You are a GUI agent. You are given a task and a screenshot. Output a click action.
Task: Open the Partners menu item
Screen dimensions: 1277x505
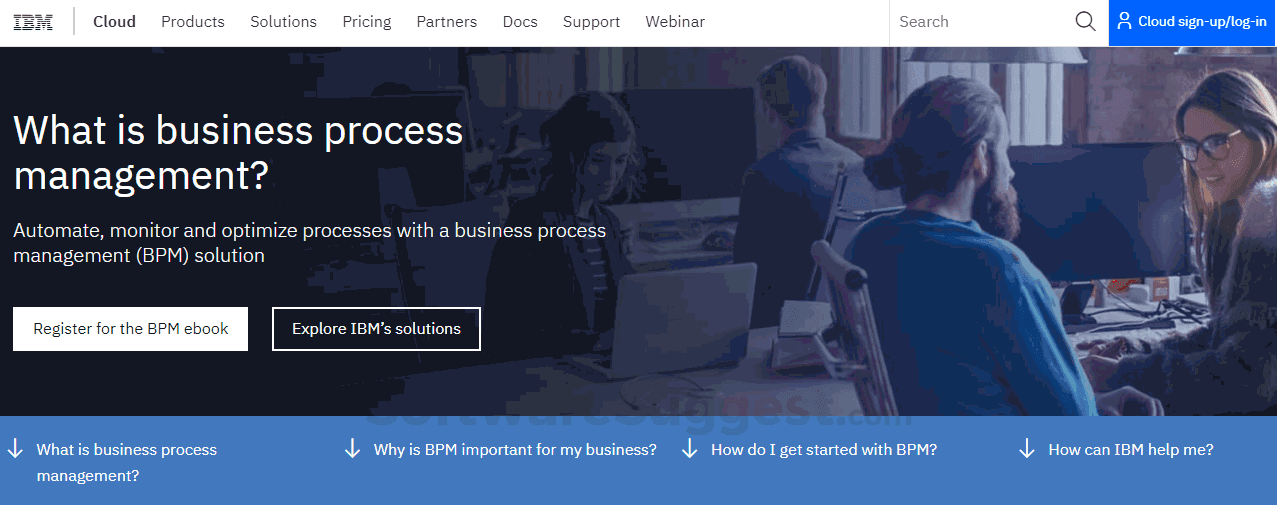pyautogui.click(x=447, y=22)
